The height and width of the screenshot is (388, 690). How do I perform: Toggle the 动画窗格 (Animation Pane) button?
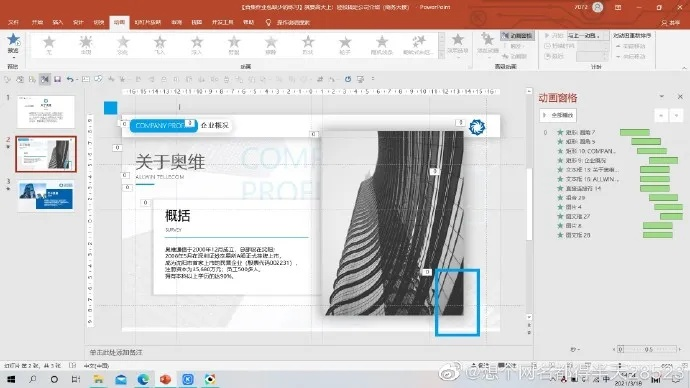(x=518, y=36)
